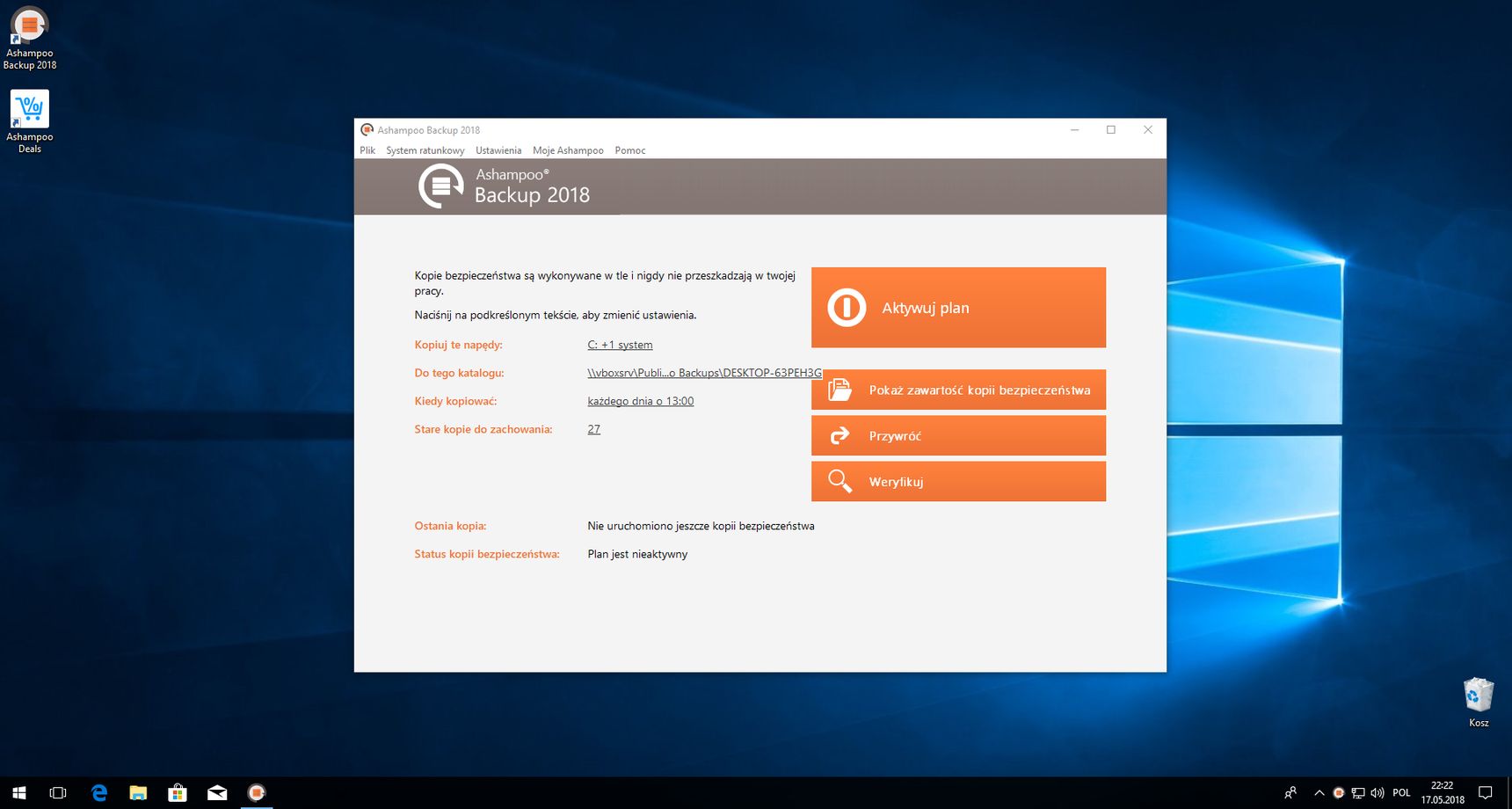Open the taskbar clock showing 22:22
1512x809 pixels.
coord(1443,792)
